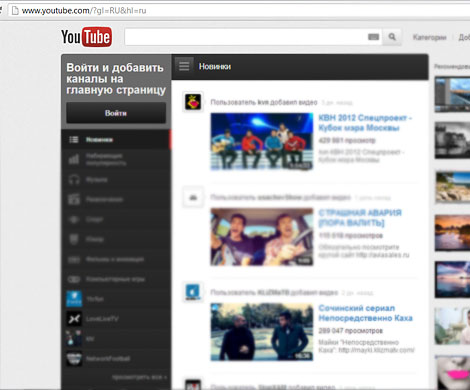The width and height of the screenshot is (470, 390).
Task: Open the LoveLiveTV channel in sidebar
Action: pyautogui.click(x=116, y=319)
